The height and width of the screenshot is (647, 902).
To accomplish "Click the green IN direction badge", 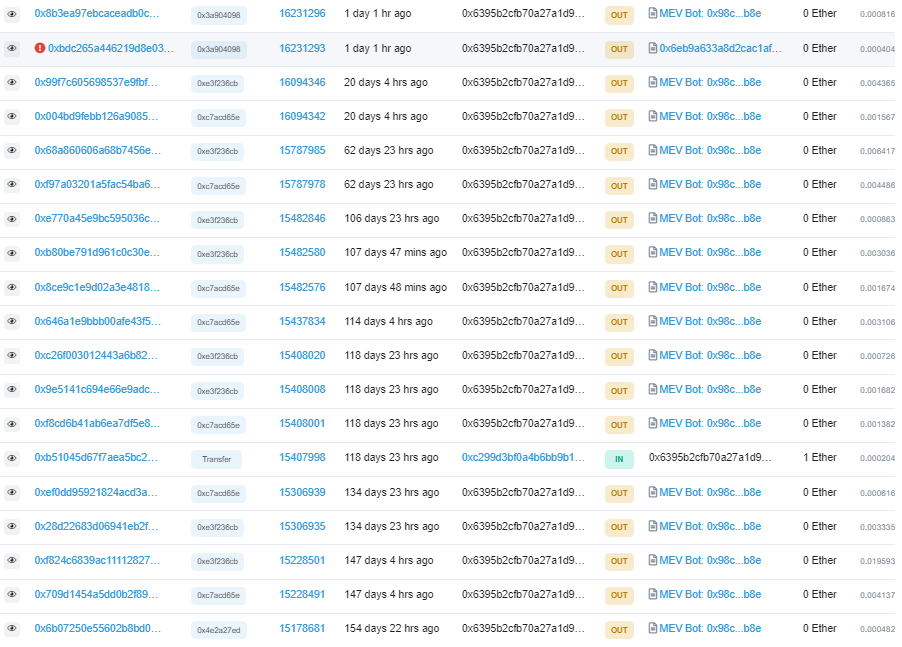I will (x=619, y=459).
